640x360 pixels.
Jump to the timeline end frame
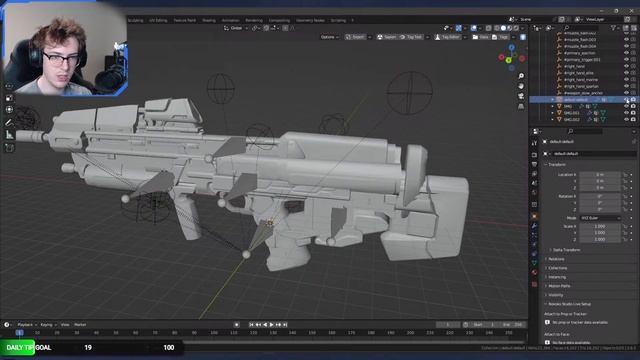pos(285,325)
